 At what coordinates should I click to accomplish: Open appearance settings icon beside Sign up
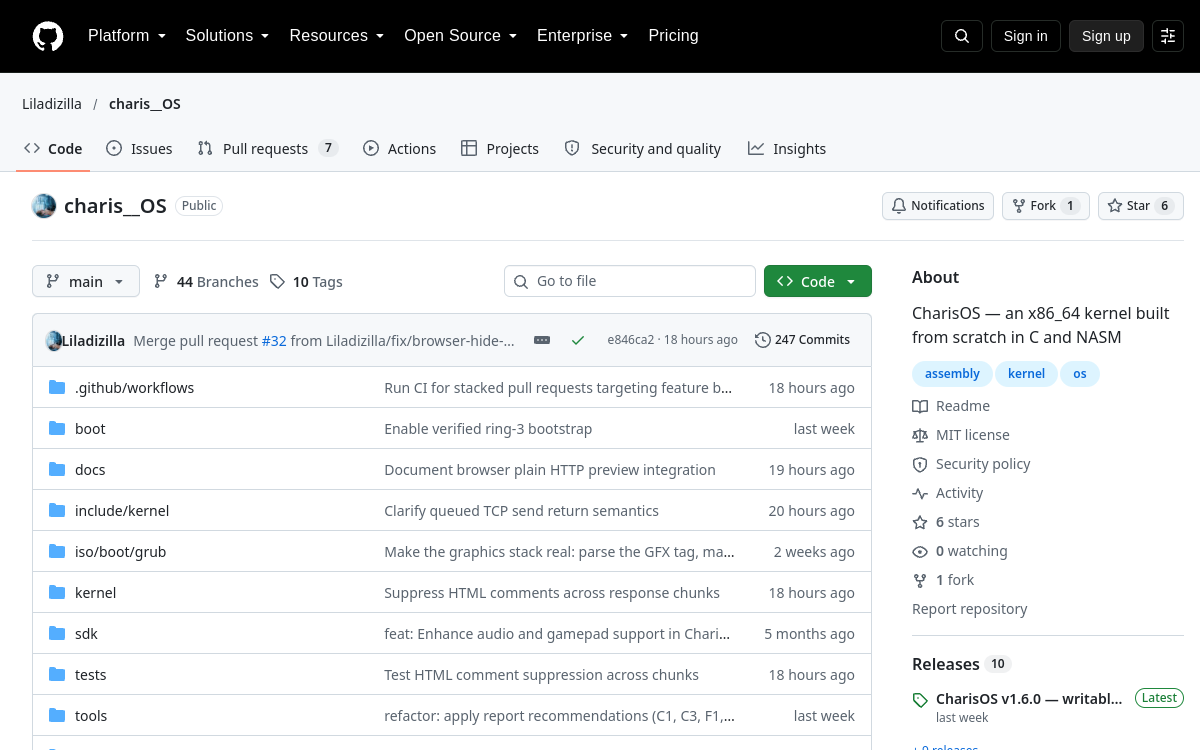point(1168,36)
